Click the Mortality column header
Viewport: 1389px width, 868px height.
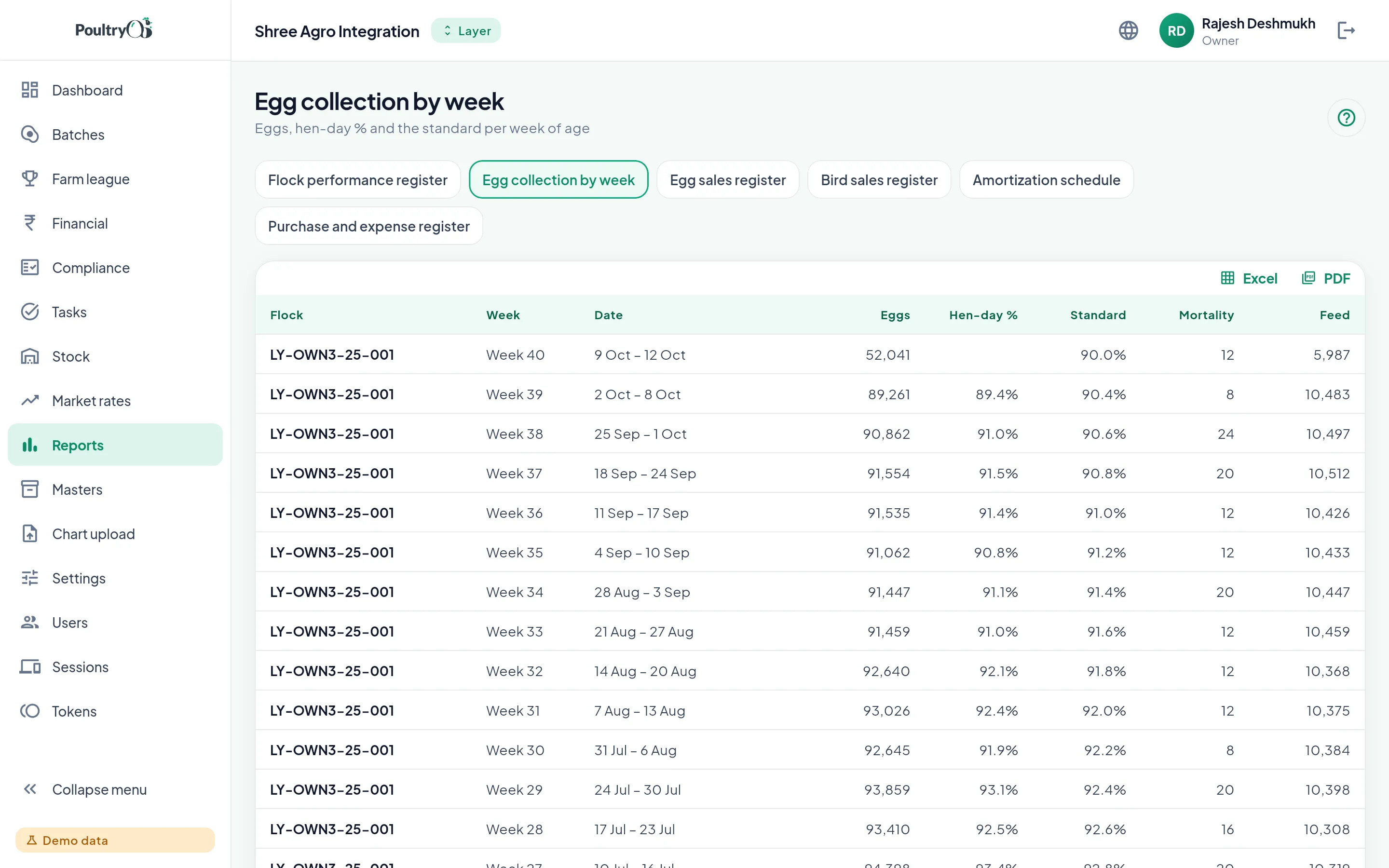click(x=1206, y=314)
